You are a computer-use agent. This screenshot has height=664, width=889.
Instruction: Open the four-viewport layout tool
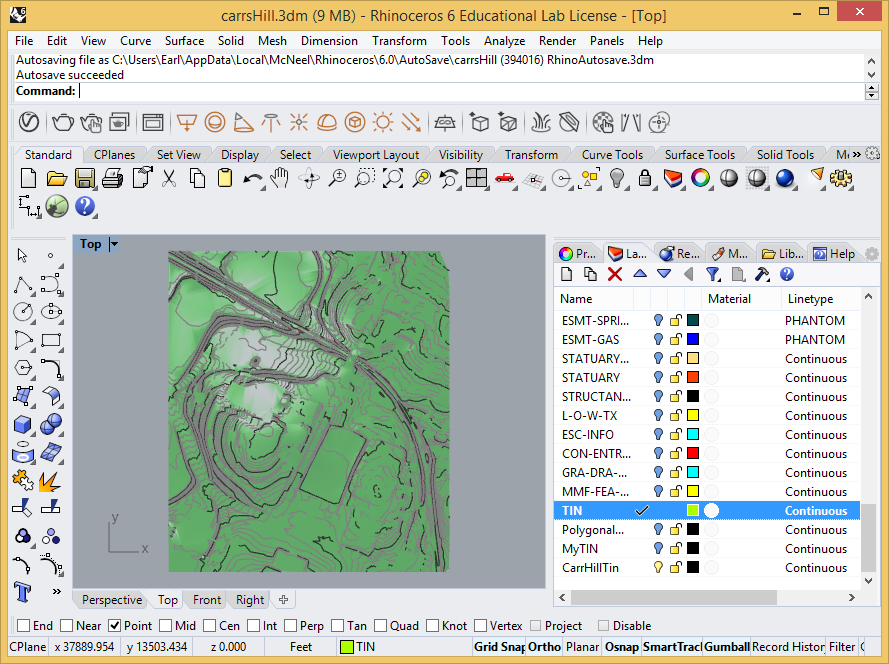click(x=476, y=179)
